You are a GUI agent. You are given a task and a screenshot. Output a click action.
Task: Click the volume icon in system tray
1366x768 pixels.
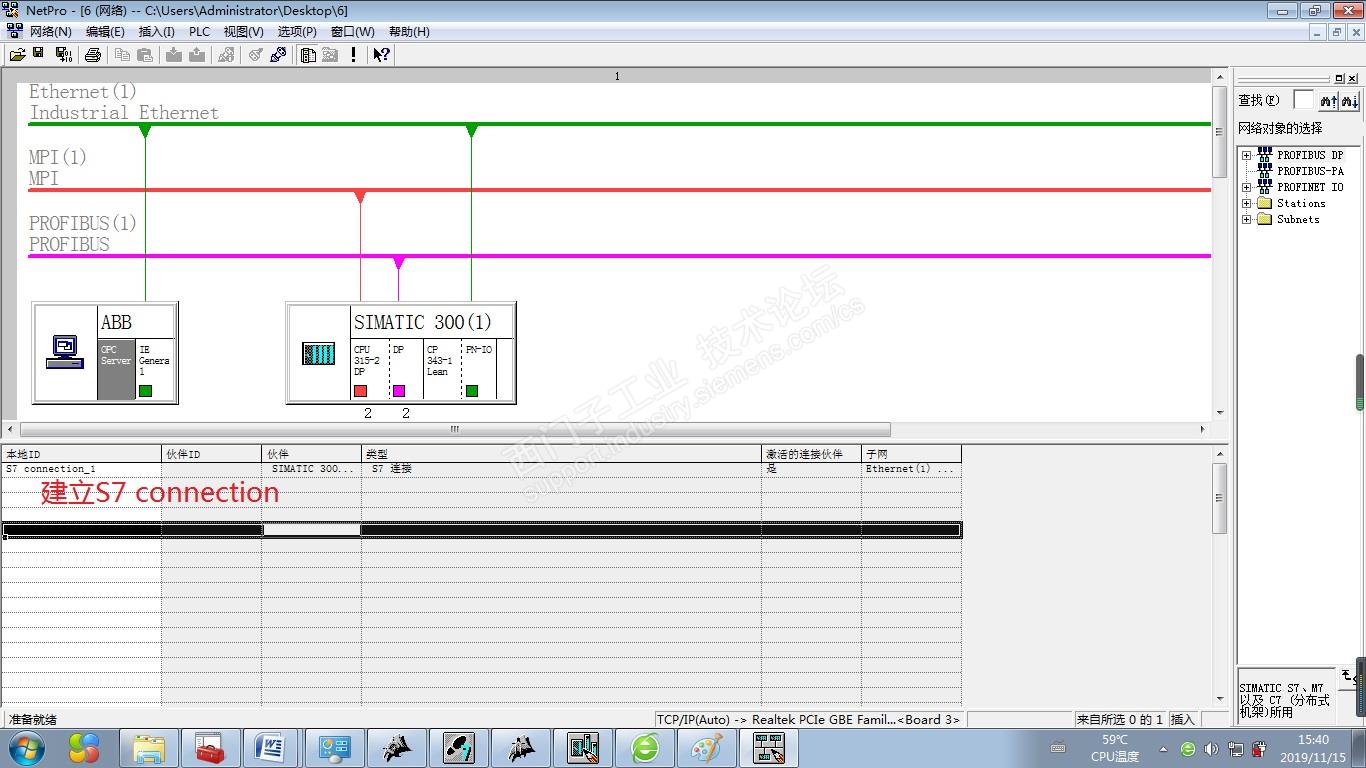coord(1211,748)
